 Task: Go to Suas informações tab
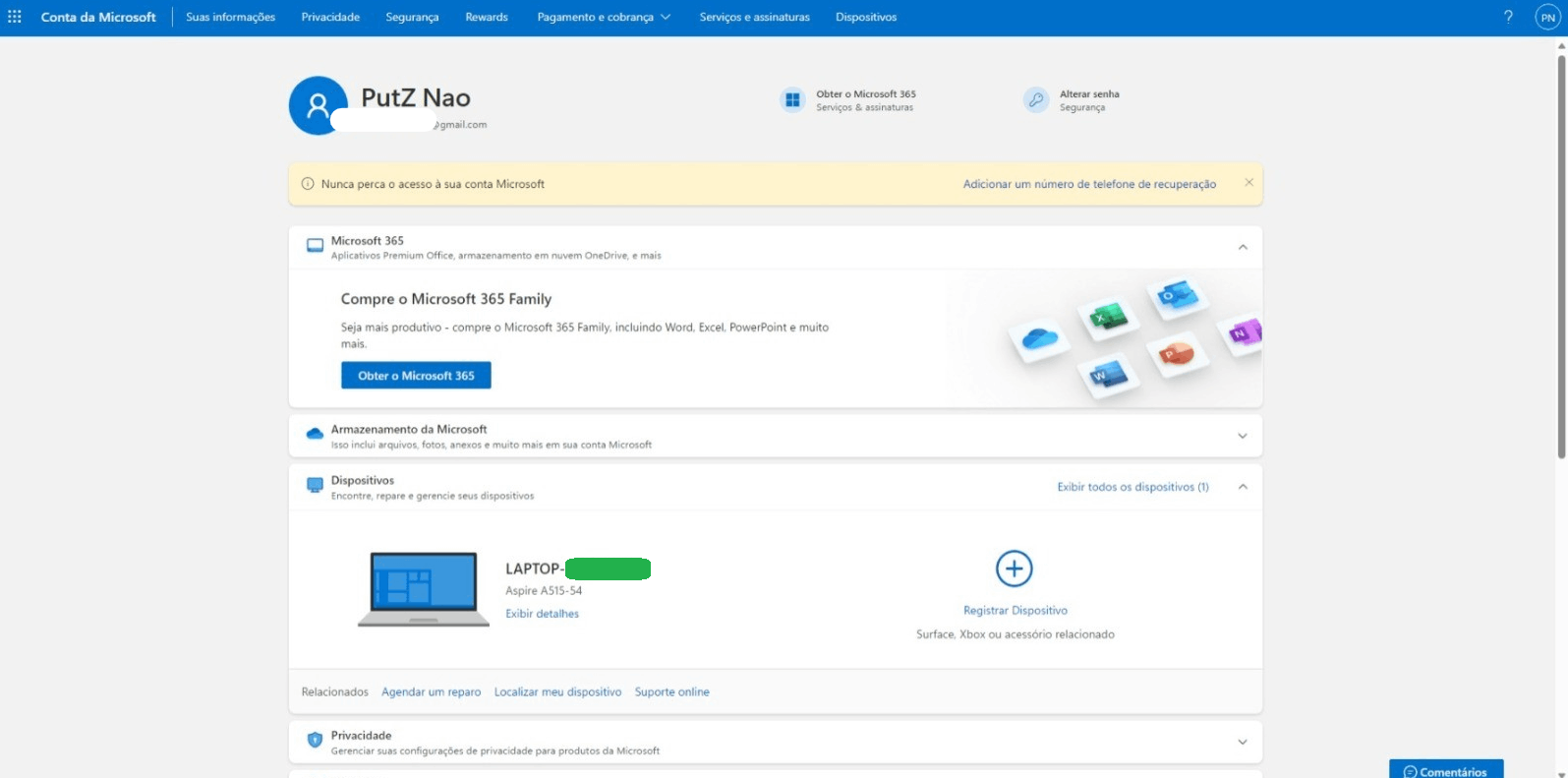pyautogui.click(x=230, y=17)
